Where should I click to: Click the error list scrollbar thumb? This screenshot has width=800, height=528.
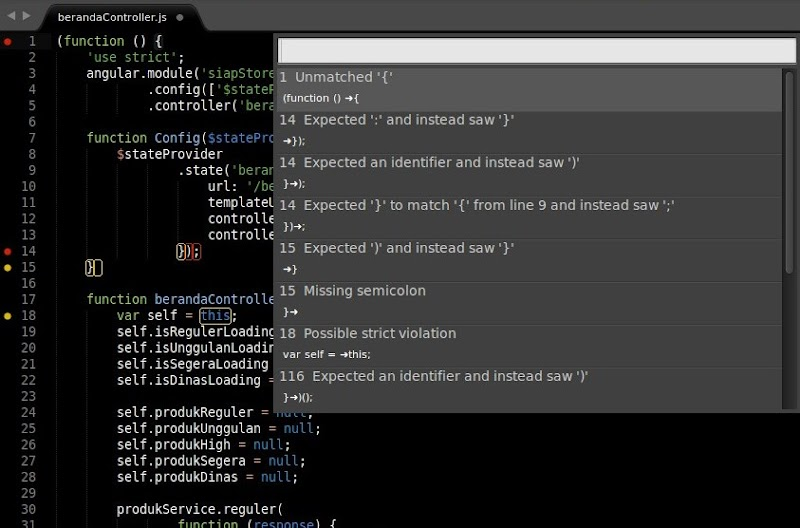tap(789, 172)
